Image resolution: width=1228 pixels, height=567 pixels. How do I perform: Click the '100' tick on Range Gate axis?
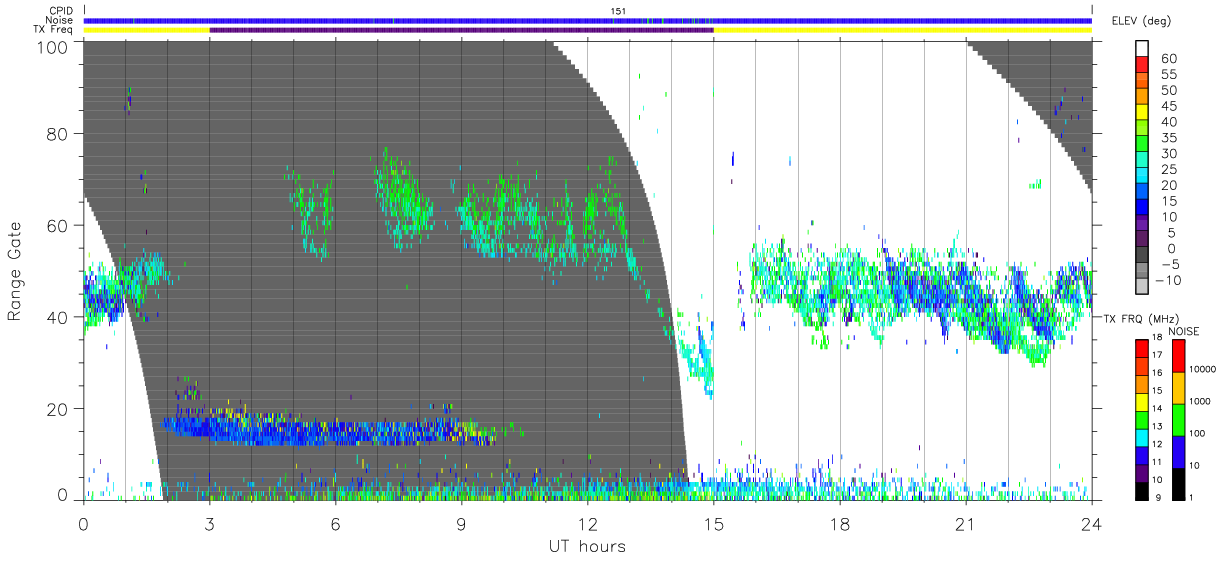tap(53, 46)
